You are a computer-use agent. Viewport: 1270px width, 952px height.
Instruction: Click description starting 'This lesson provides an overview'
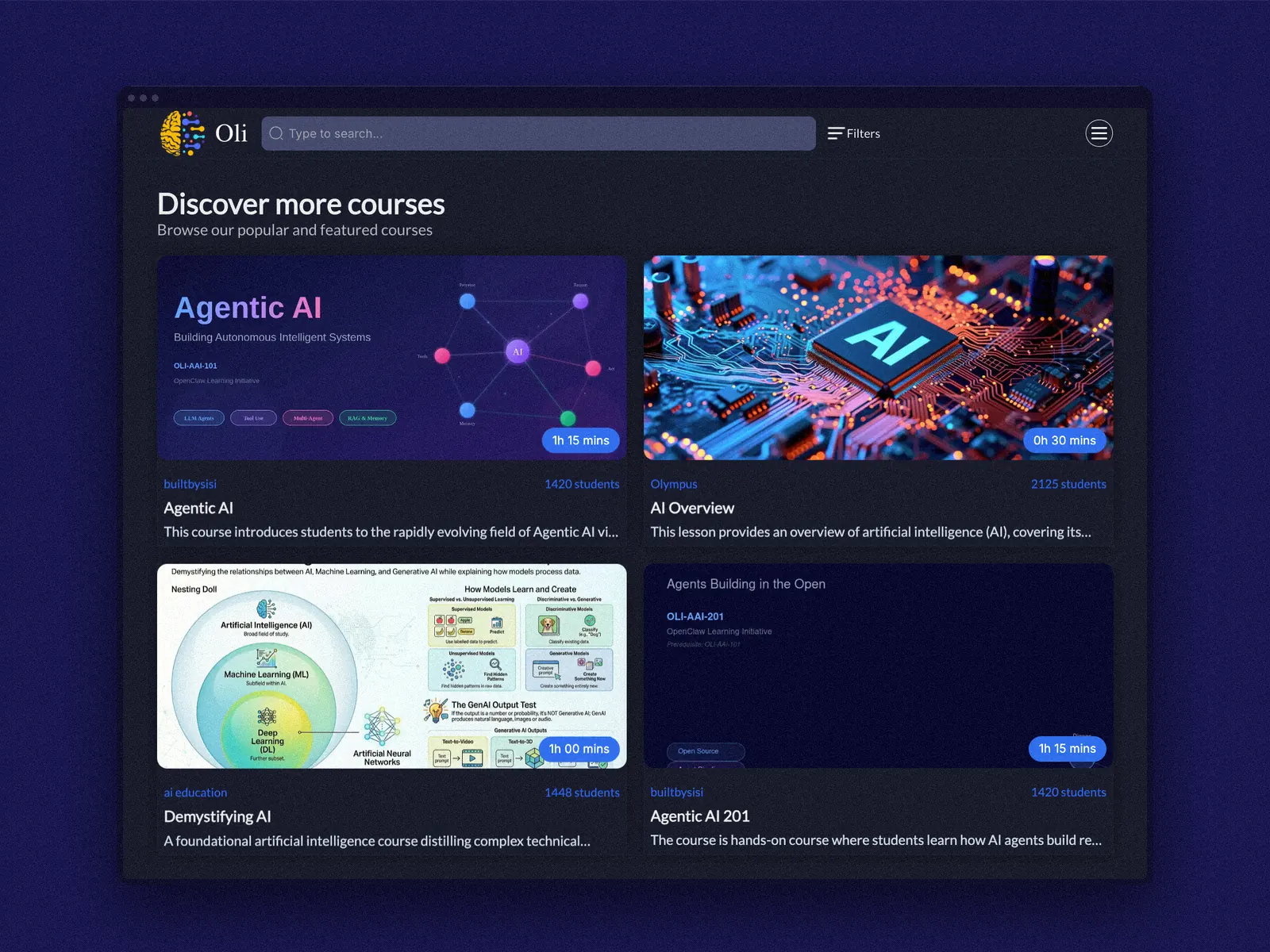(871, 532)
